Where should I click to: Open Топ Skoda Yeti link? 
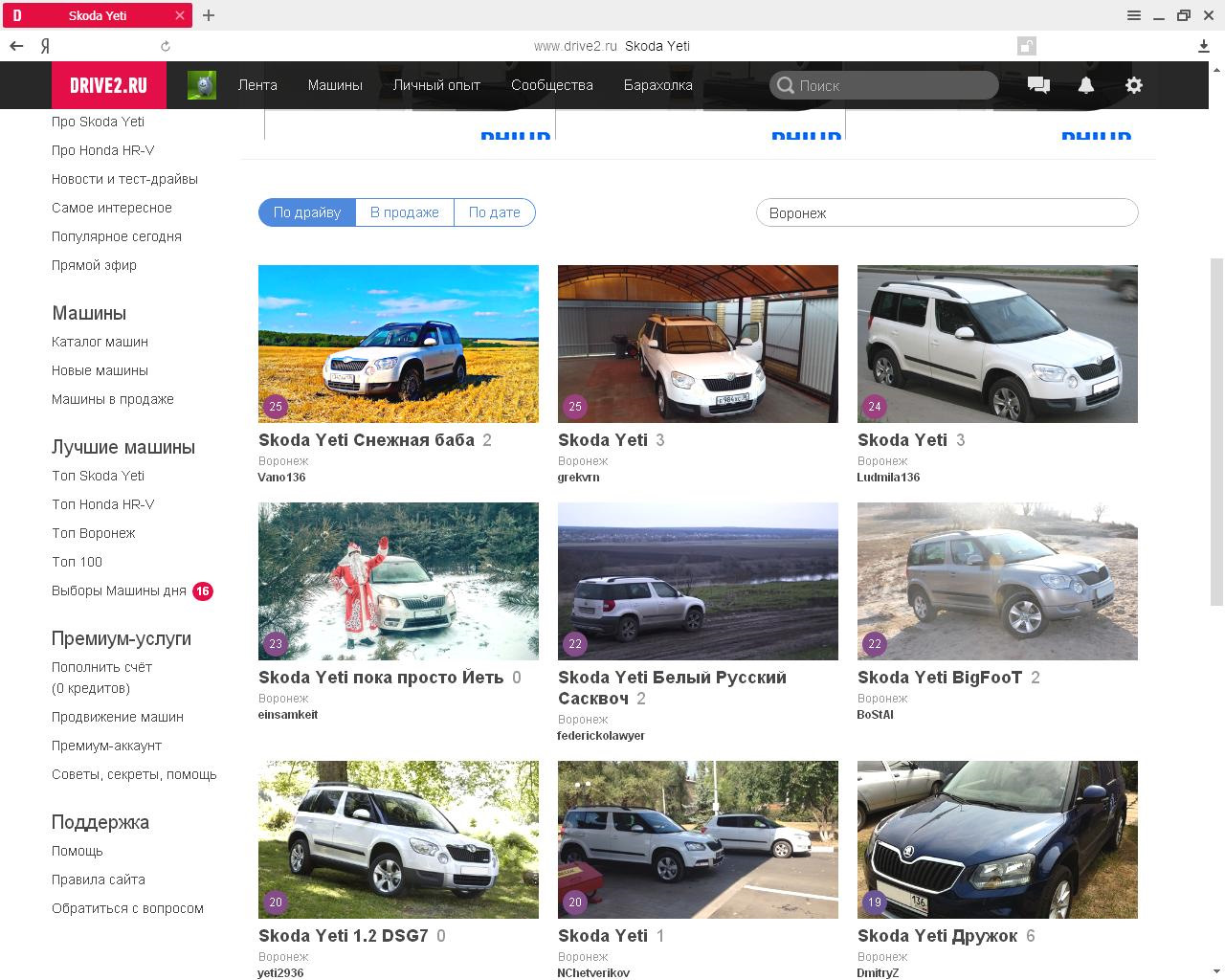98,476
